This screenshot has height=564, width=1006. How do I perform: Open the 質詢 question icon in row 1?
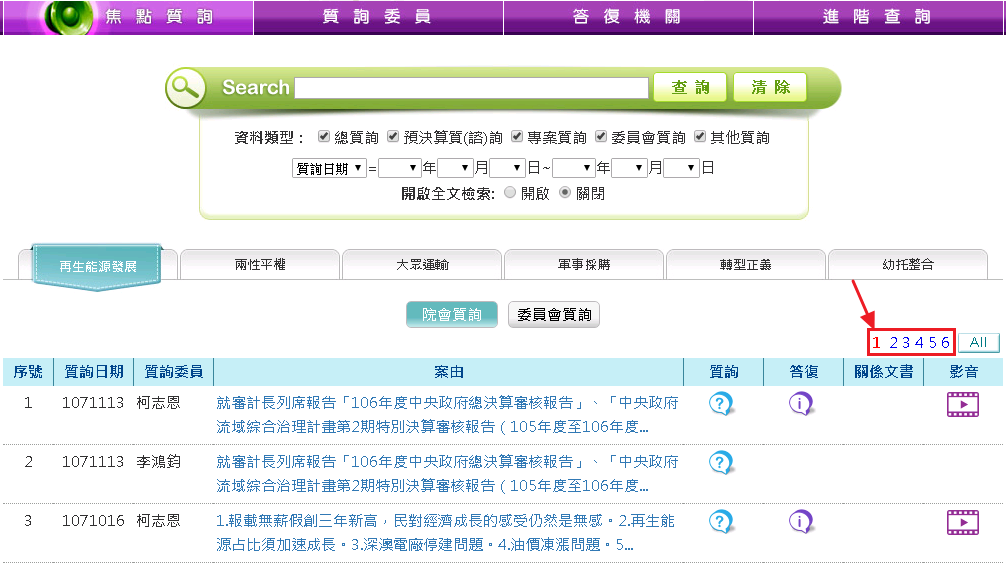(x=721, y=404)
